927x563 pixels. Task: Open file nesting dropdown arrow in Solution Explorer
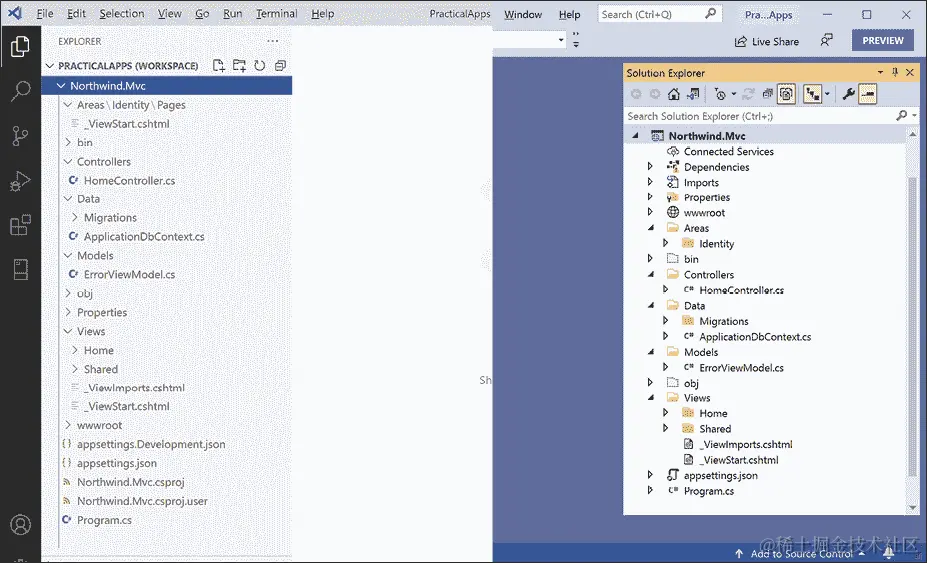pyautogui.click(x=826, y=94)
